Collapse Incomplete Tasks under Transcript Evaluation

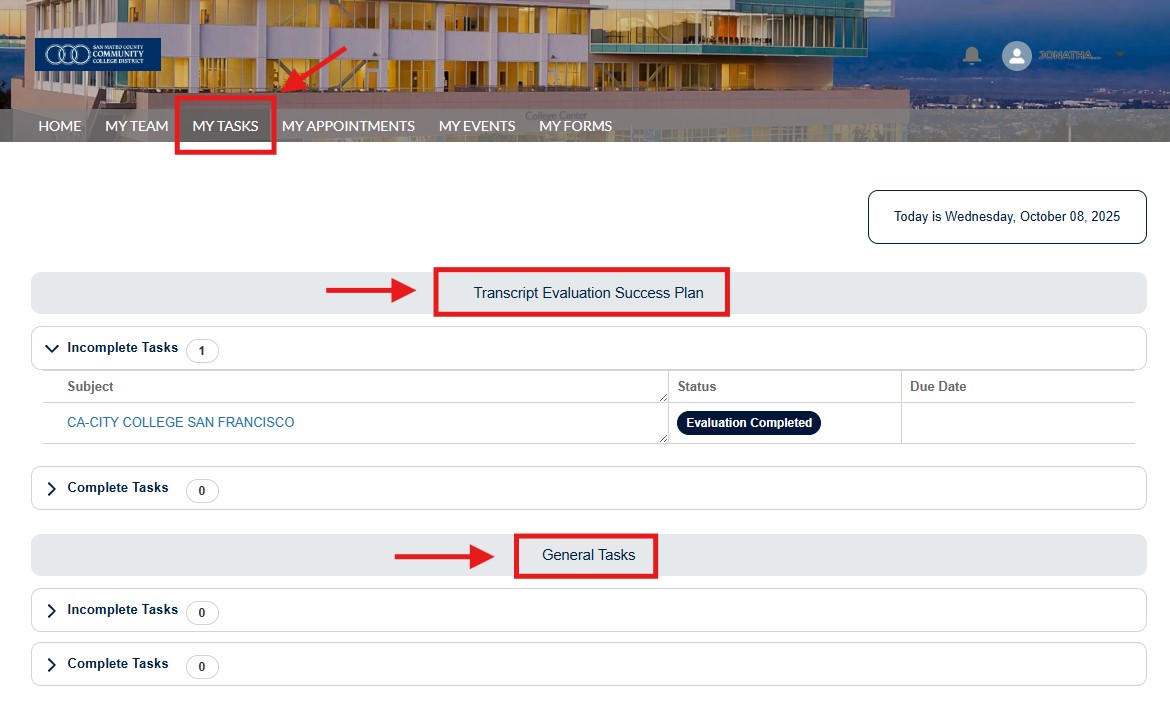(52, 349)
